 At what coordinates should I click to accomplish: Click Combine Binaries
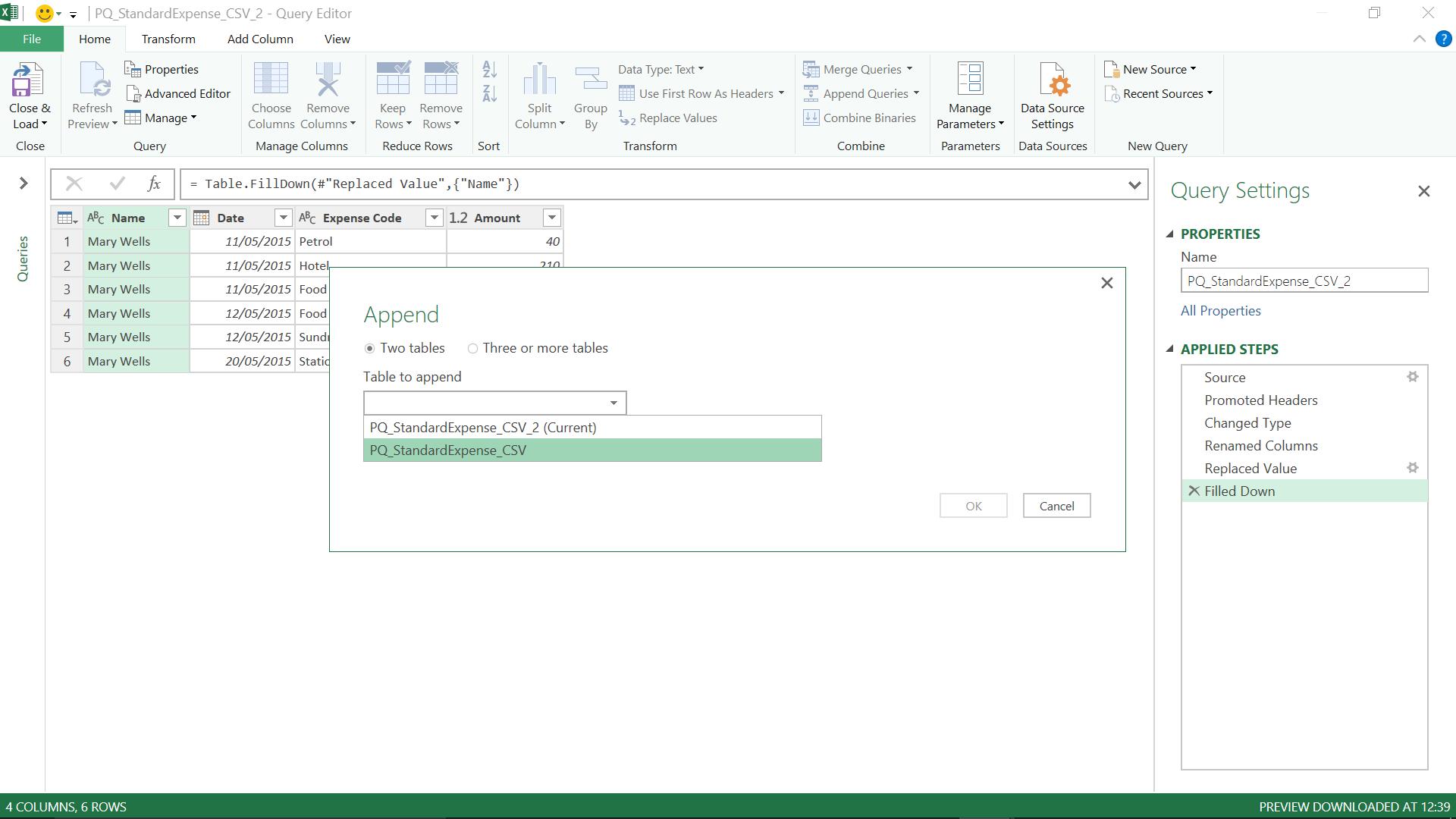point(860,118)
